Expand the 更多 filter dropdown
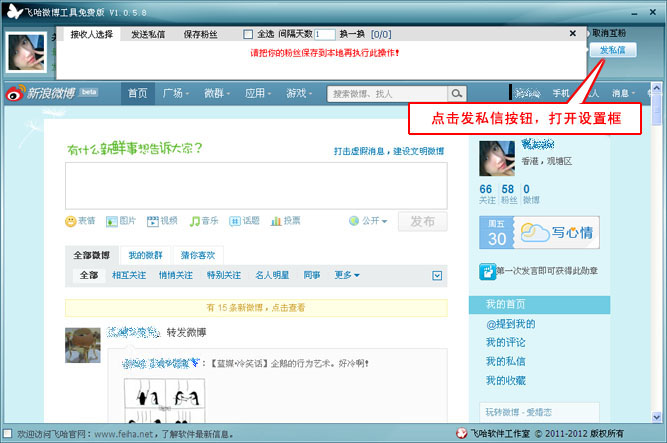 [347, 275]
